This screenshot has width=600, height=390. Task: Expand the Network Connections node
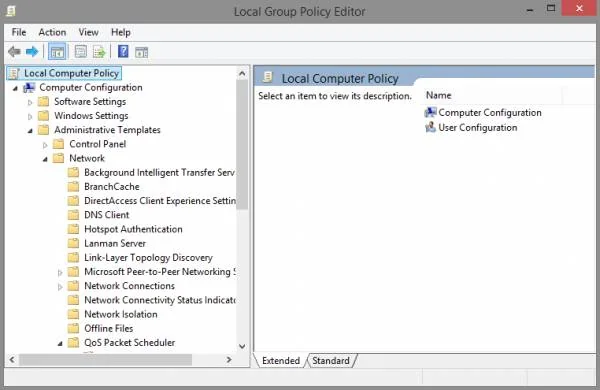pos(60,287)
